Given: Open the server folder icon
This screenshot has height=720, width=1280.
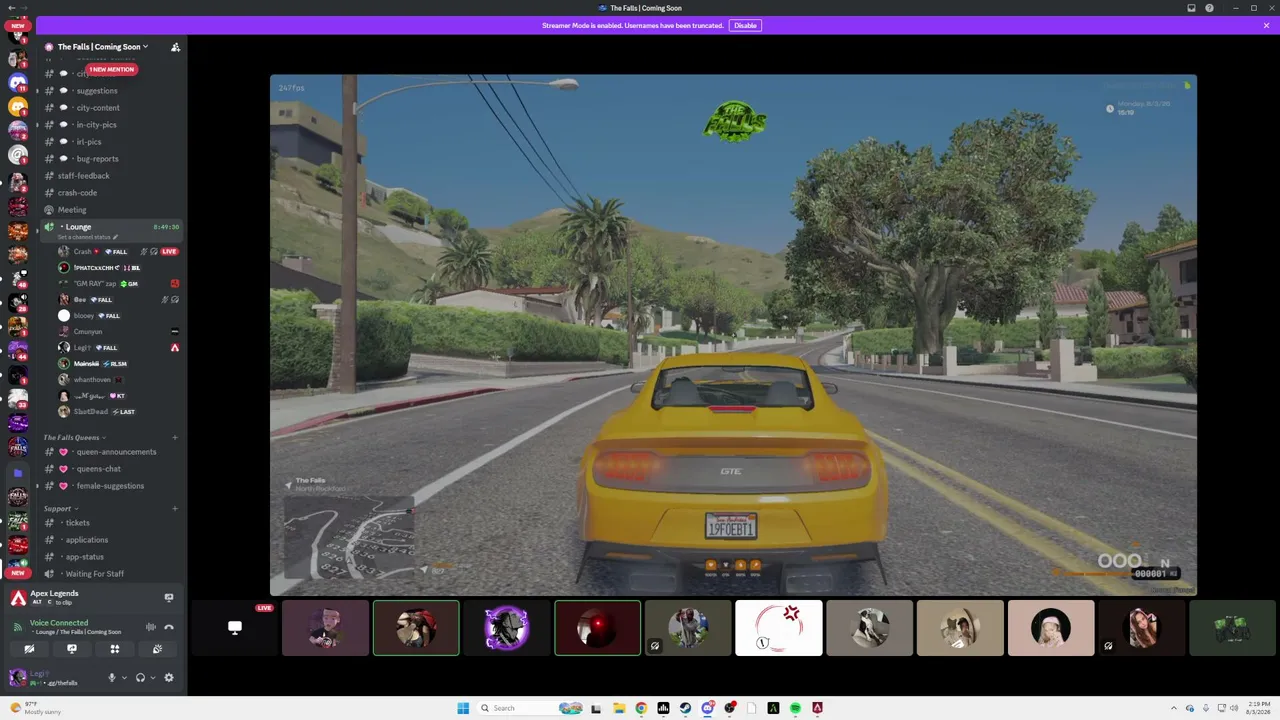Looking at the screenshot, I should 18,472.
